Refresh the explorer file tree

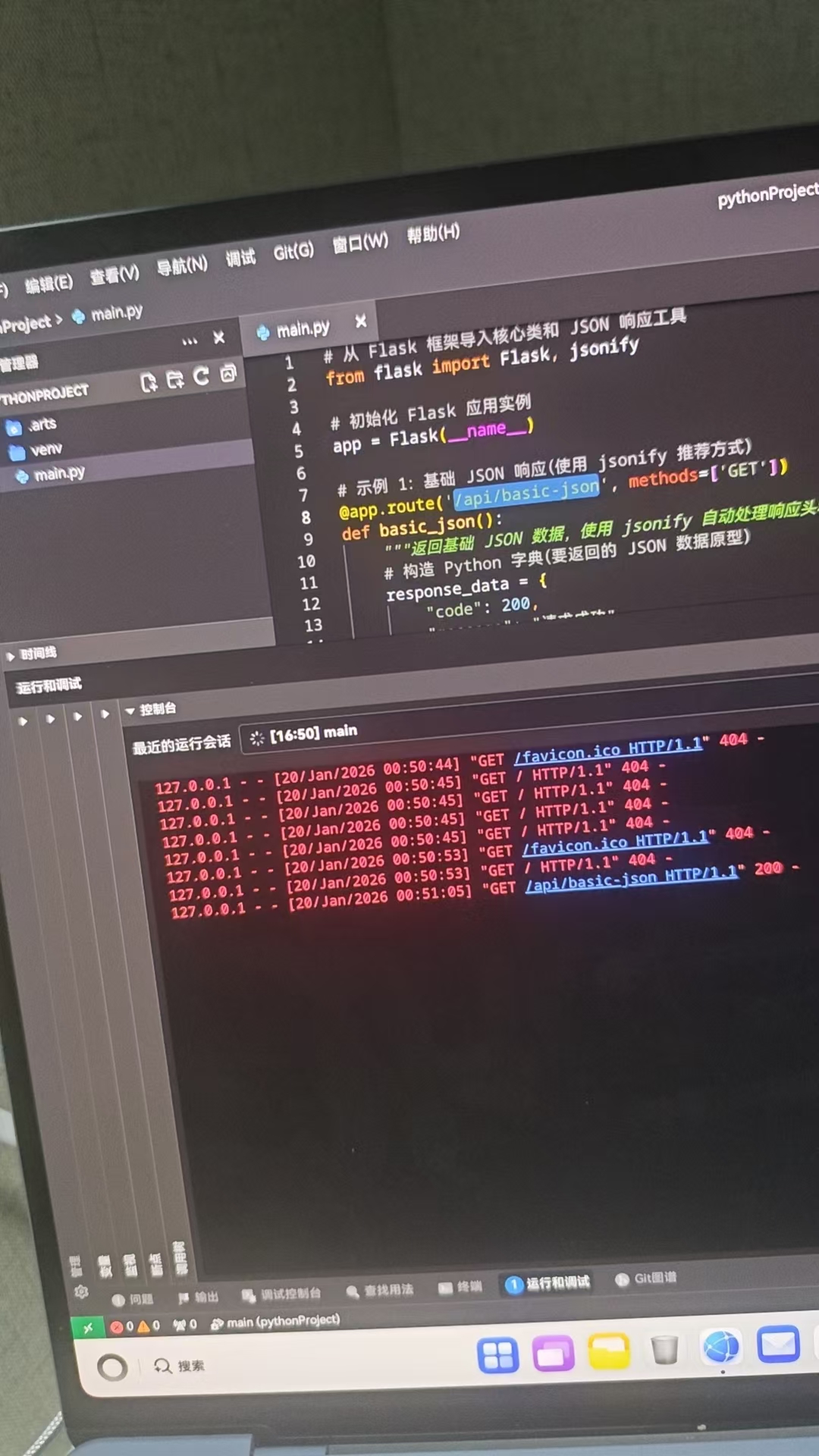click(x=201, y=376)
